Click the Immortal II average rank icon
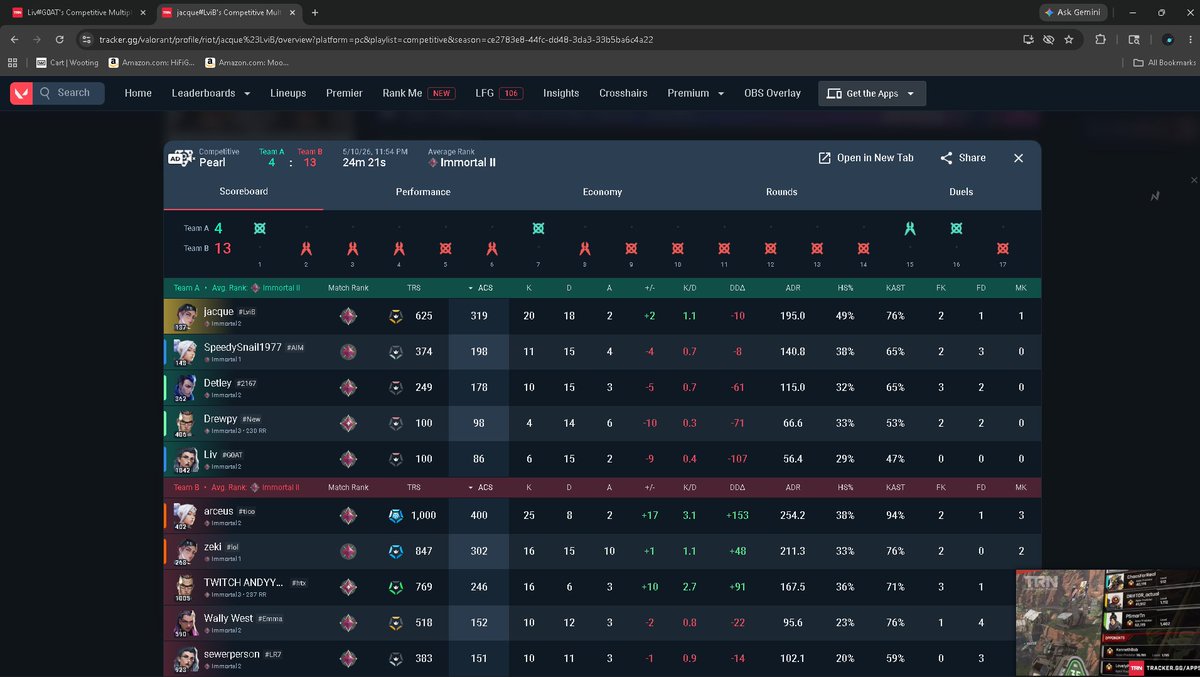Viewport: 1200px width, 677px height. click(x=433, y=162)
